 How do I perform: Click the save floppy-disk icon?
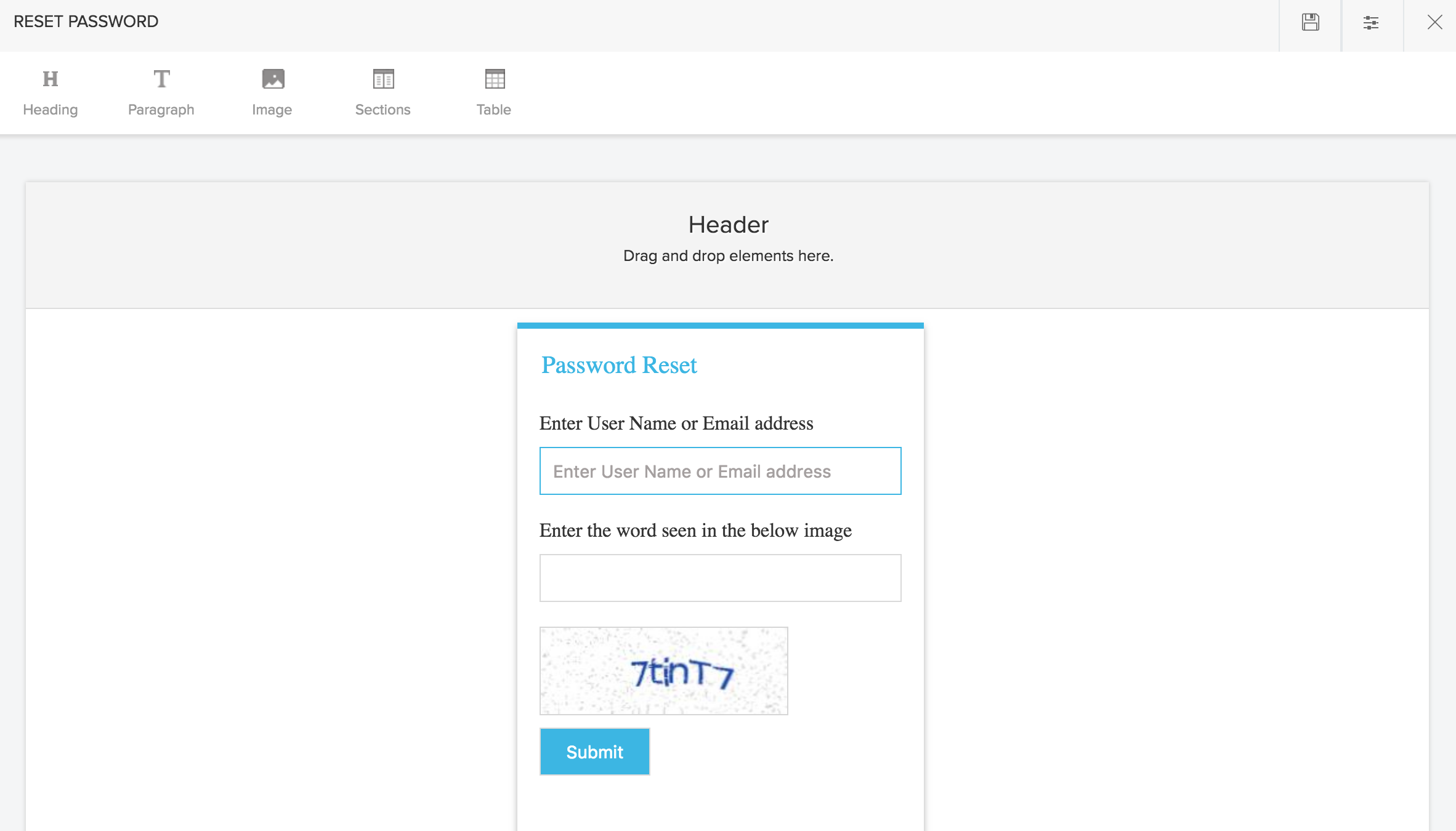click(1310, 23)
